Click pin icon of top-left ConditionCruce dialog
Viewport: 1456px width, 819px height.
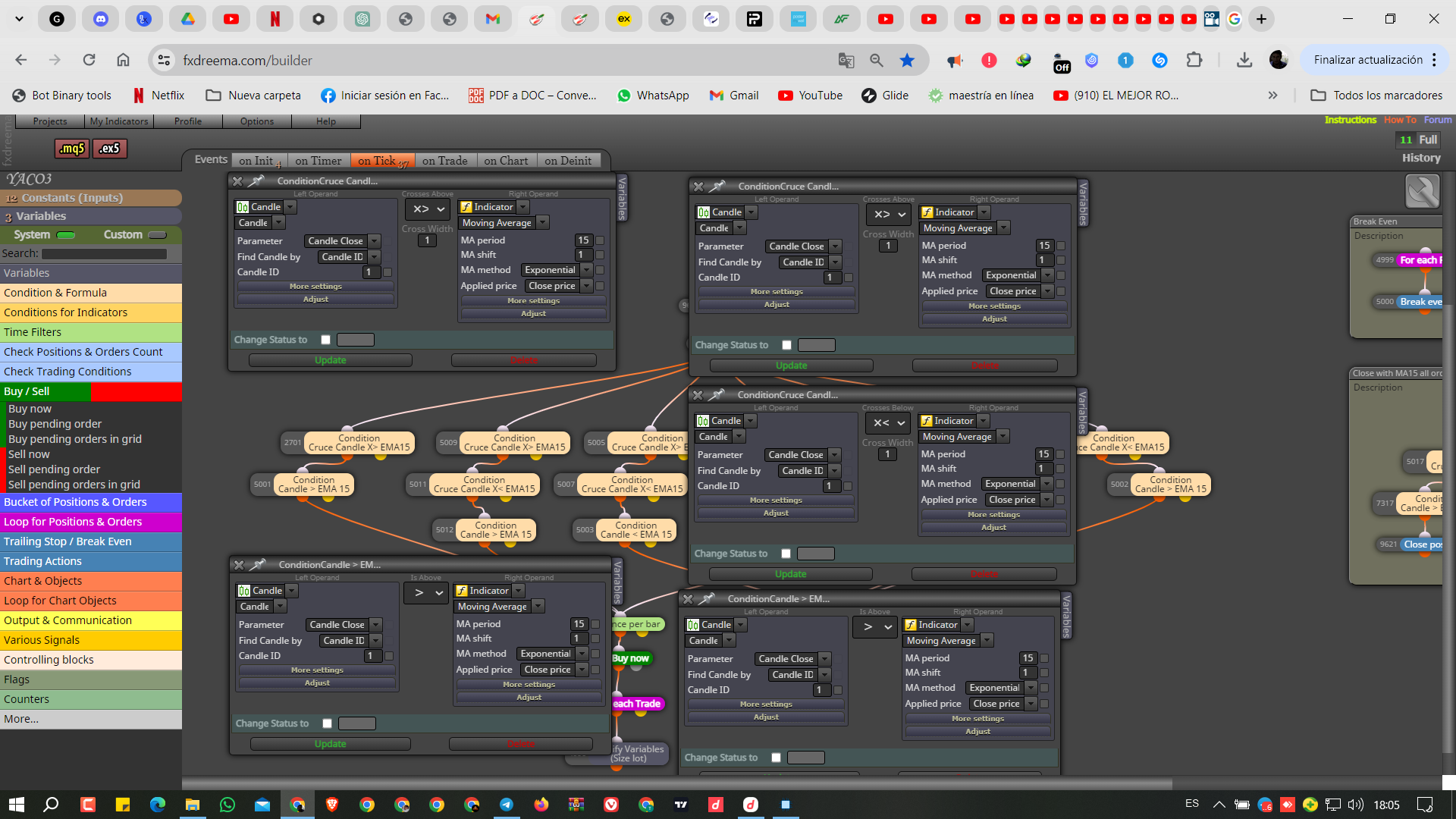[256, 181]
